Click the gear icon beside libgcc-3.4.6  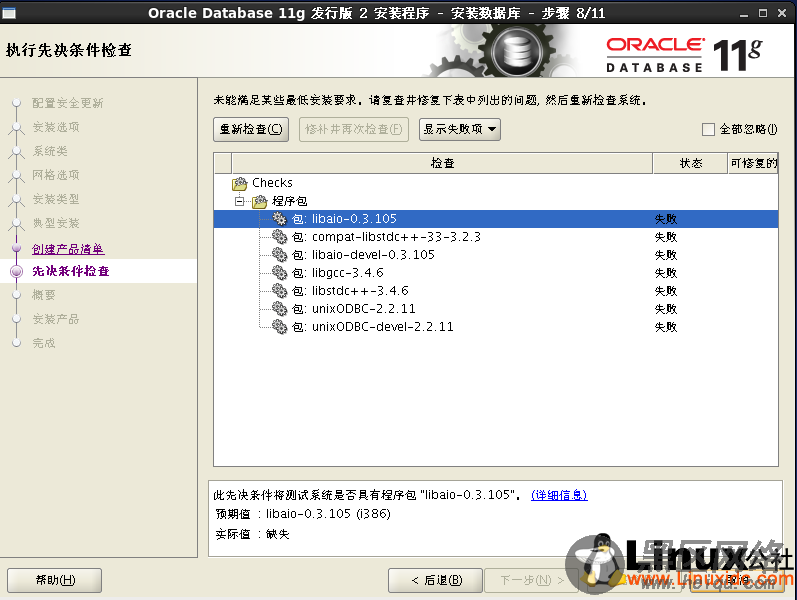(x=279, y=273)
